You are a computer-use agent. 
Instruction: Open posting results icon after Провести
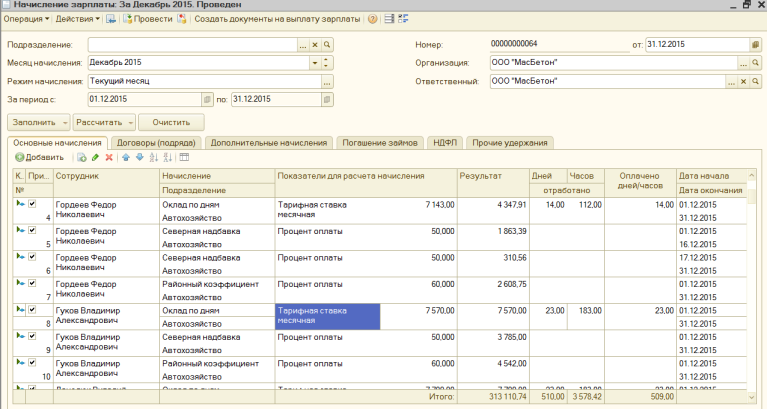(182, 19)
